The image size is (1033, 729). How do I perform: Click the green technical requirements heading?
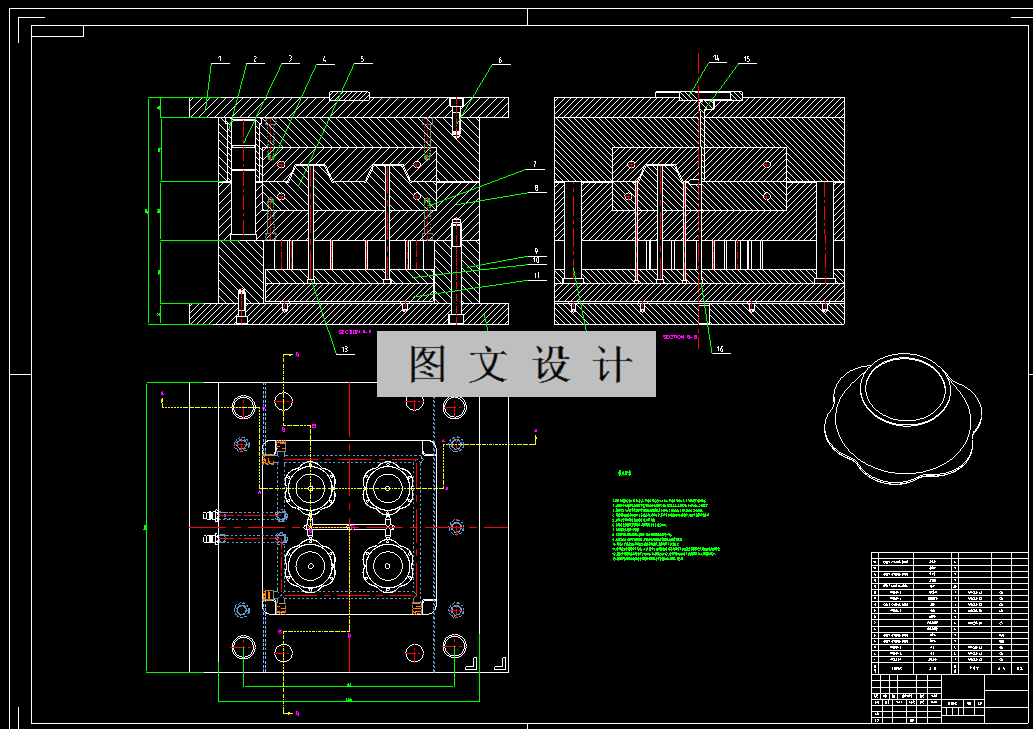tap(624, 473)
